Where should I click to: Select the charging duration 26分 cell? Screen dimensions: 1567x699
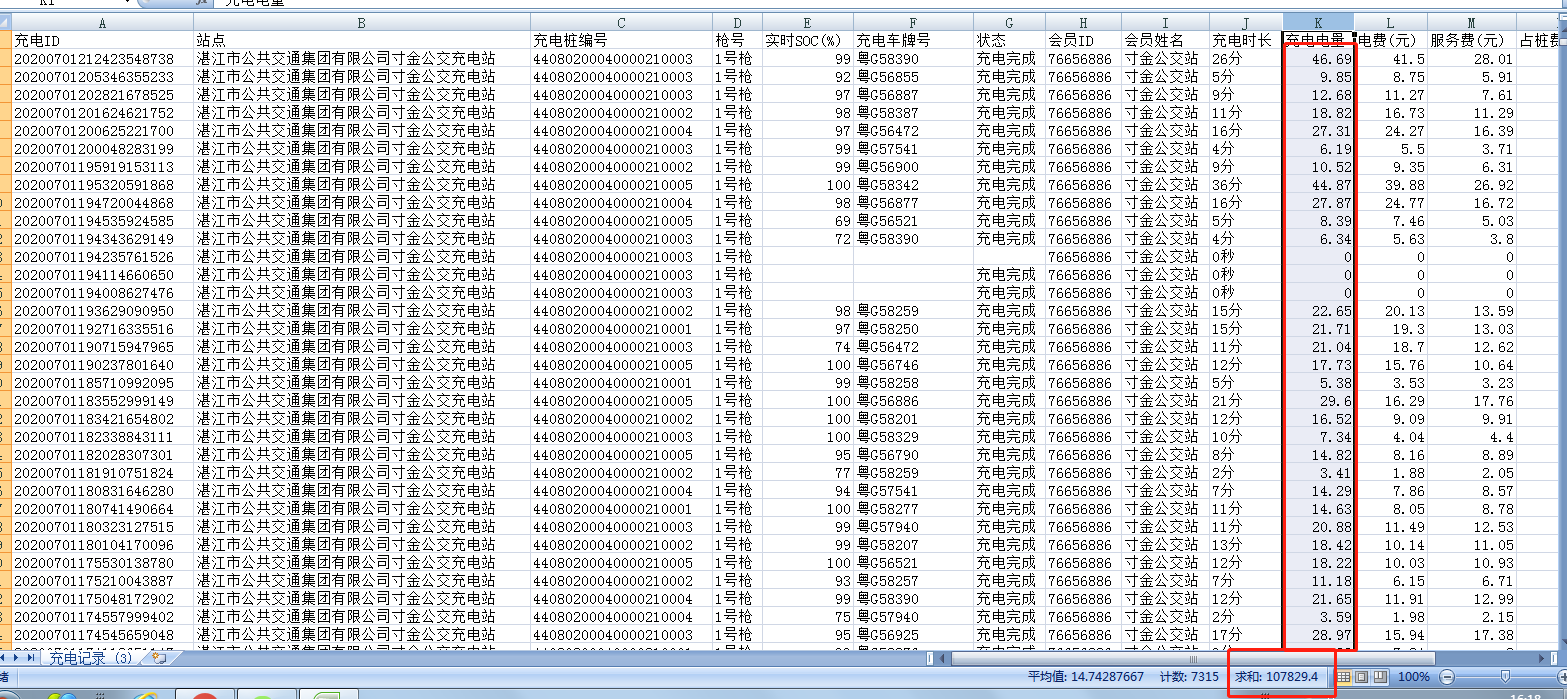tap(1246, 59)
